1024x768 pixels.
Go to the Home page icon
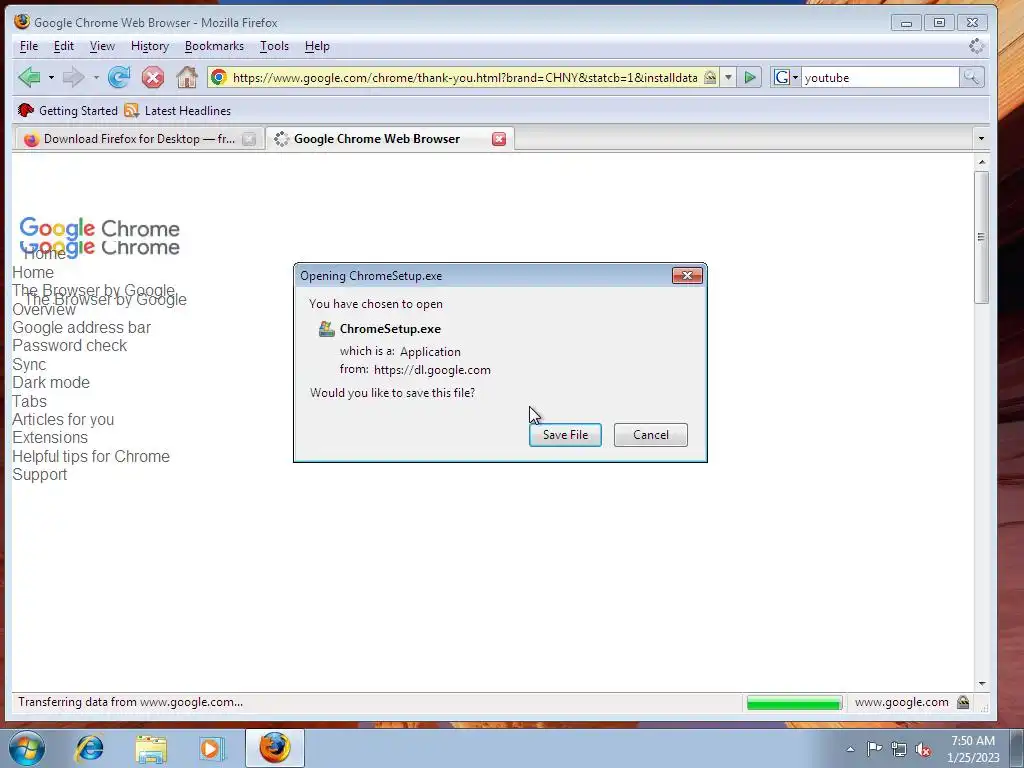(187, 77)
